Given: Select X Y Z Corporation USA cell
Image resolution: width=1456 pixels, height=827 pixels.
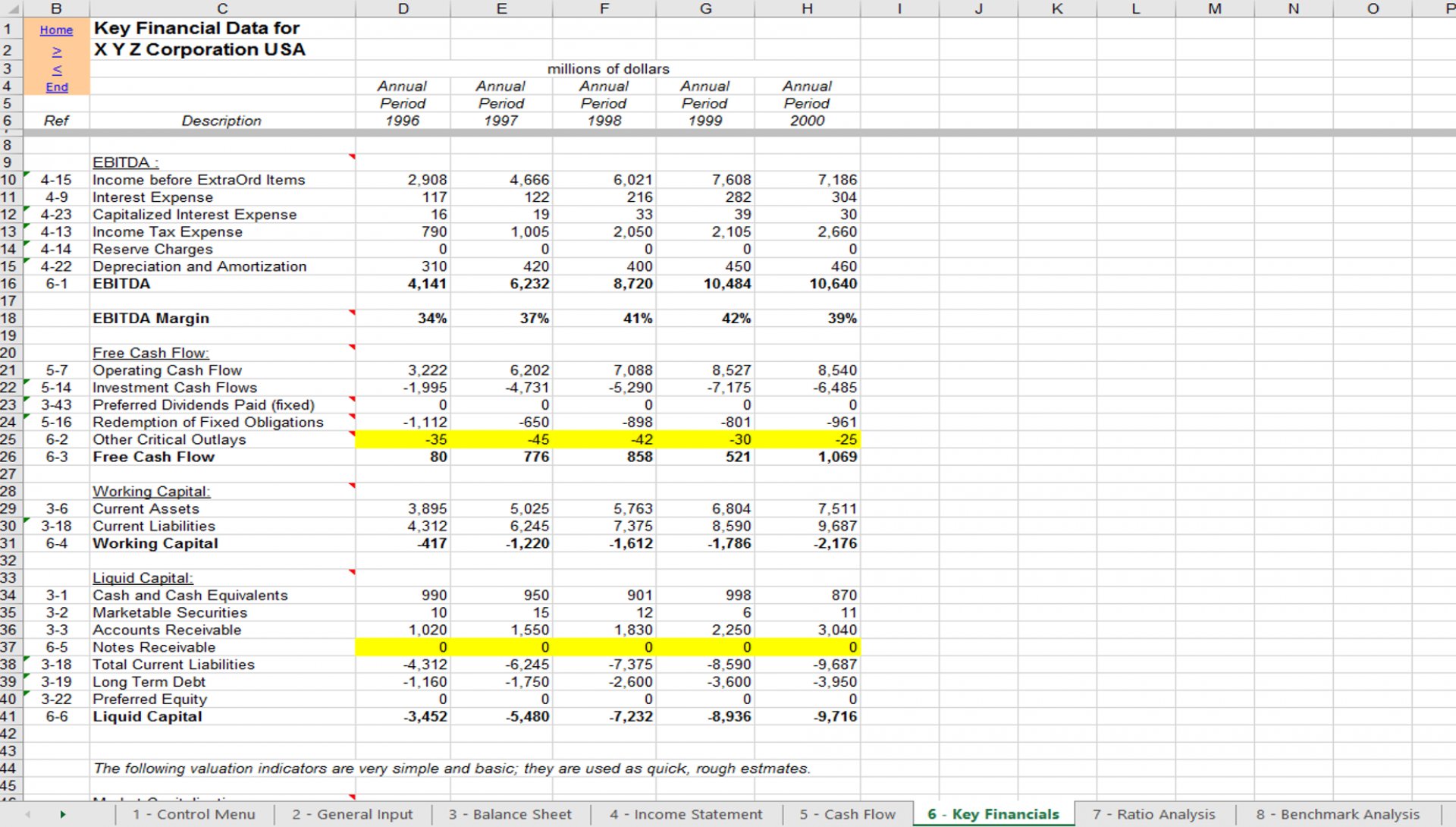Looking at the screenshot, I should 222,50.
